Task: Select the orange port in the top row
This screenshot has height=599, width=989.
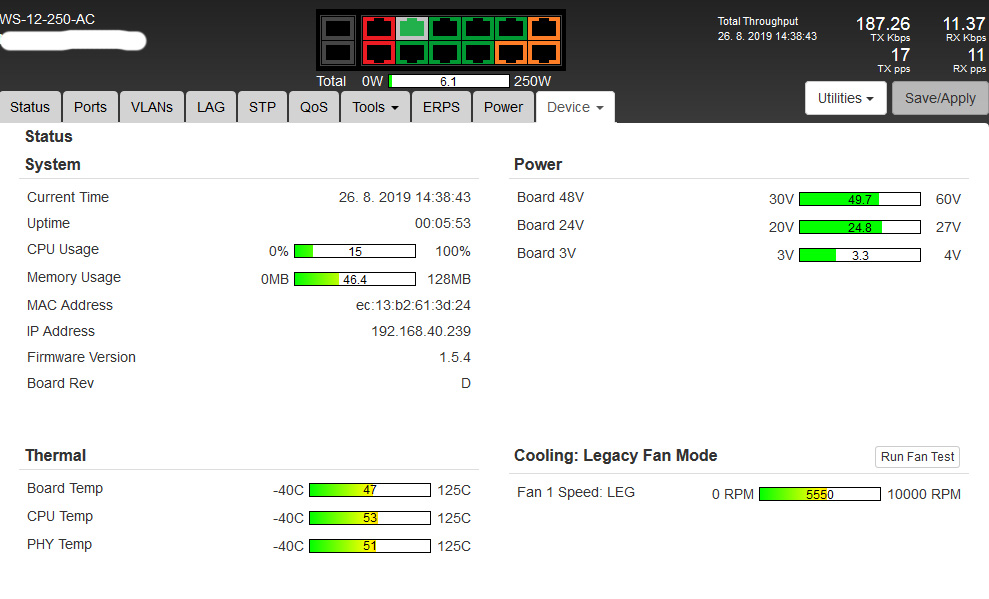Action: [545, 28]
